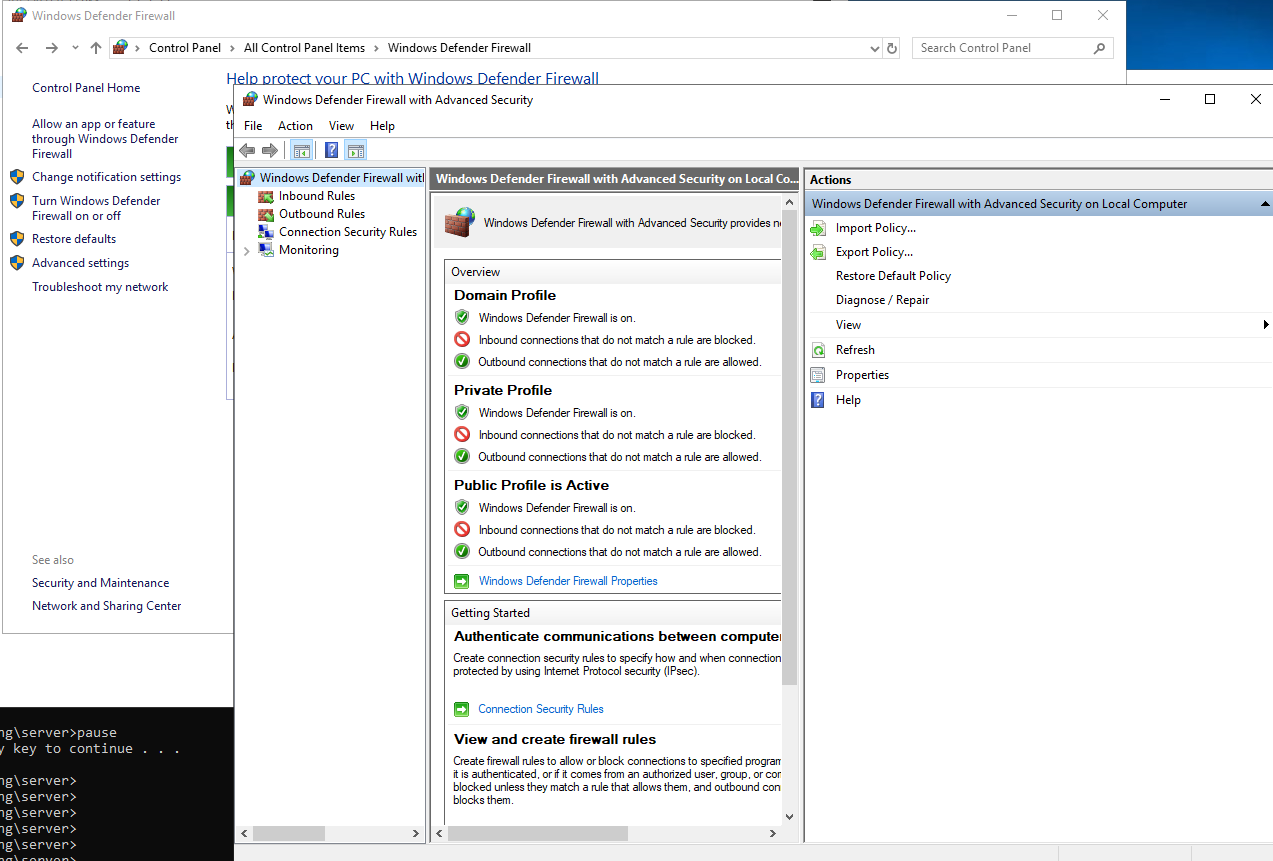Open the Action menu
Viewport: 1273px width, 861px height.
[x=295, y=126]
